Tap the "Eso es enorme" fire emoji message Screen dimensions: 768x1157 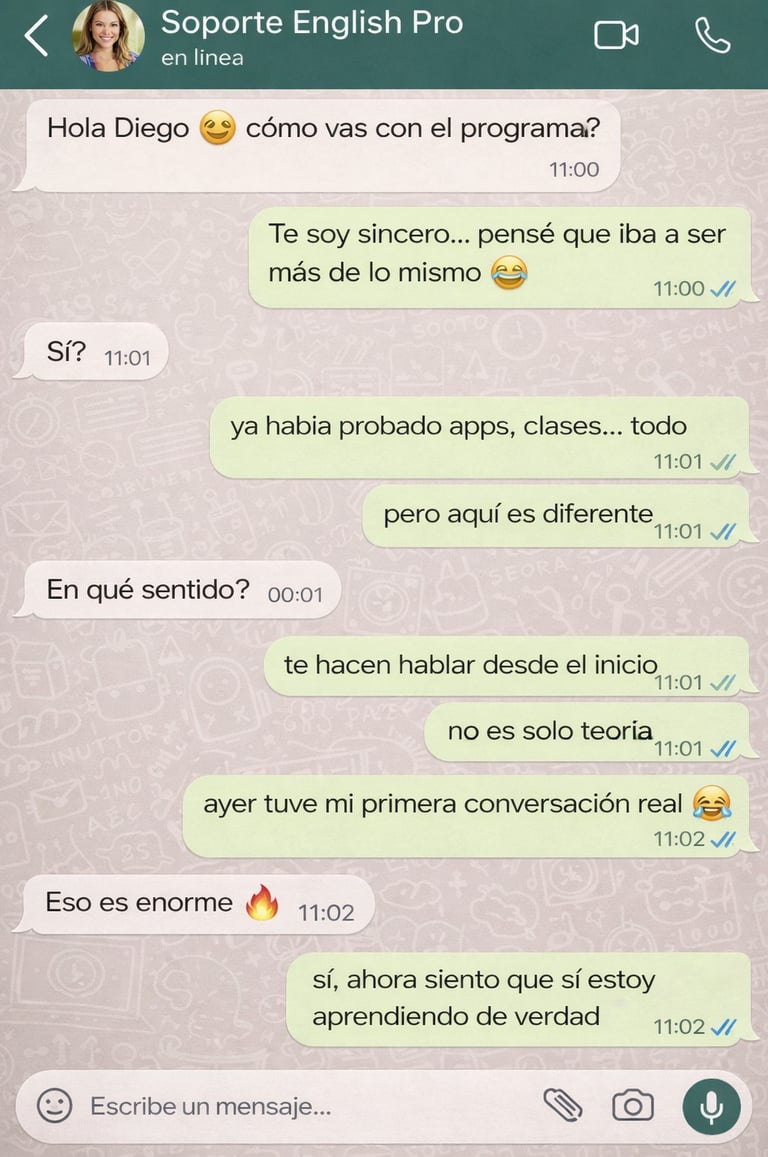(196, 904)
